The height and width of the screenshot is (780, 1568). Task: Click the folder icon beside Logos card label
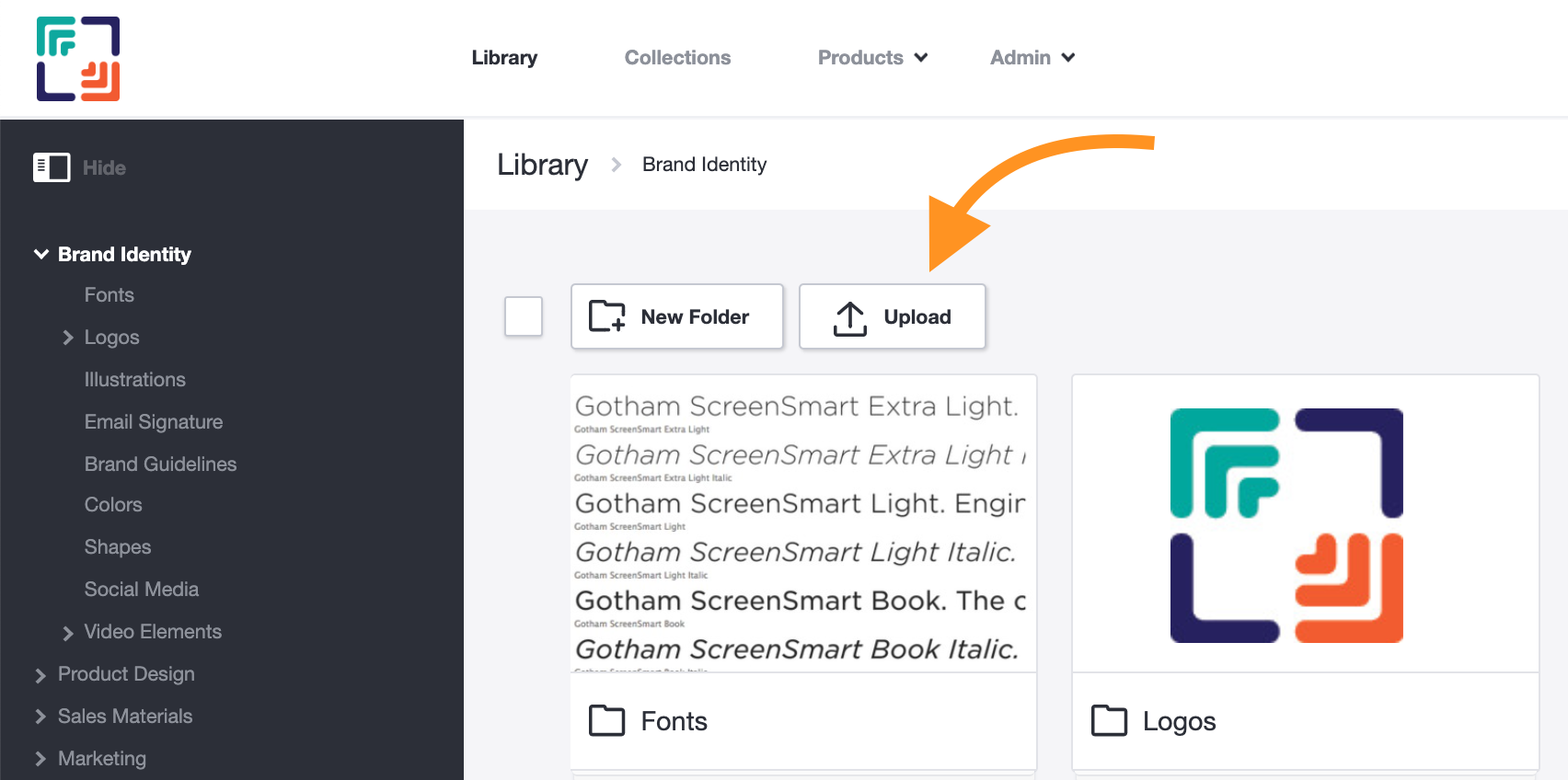tap(1109, 720)
